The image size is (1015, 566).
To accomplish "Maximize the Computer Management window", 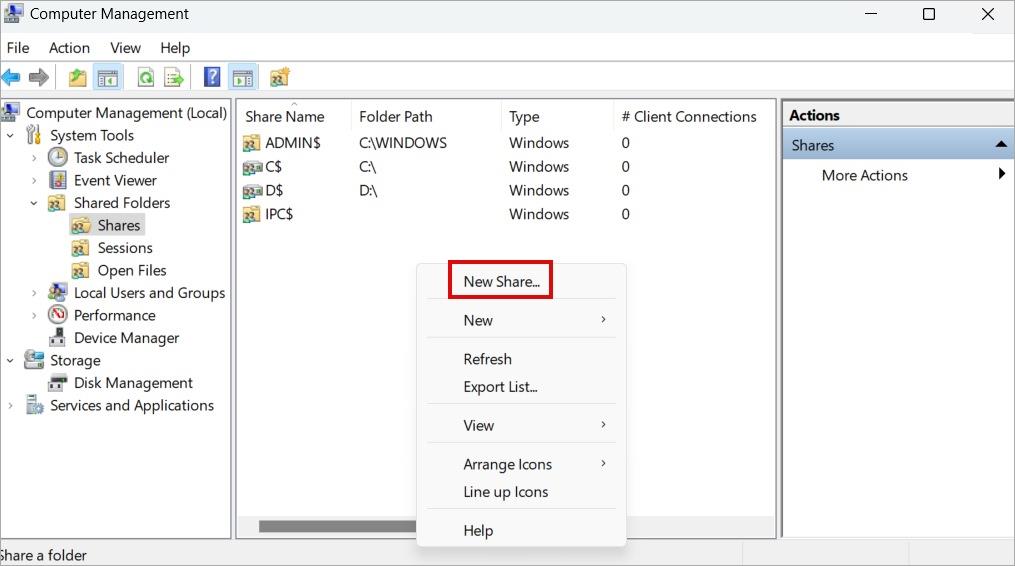I will pos(929,14).
